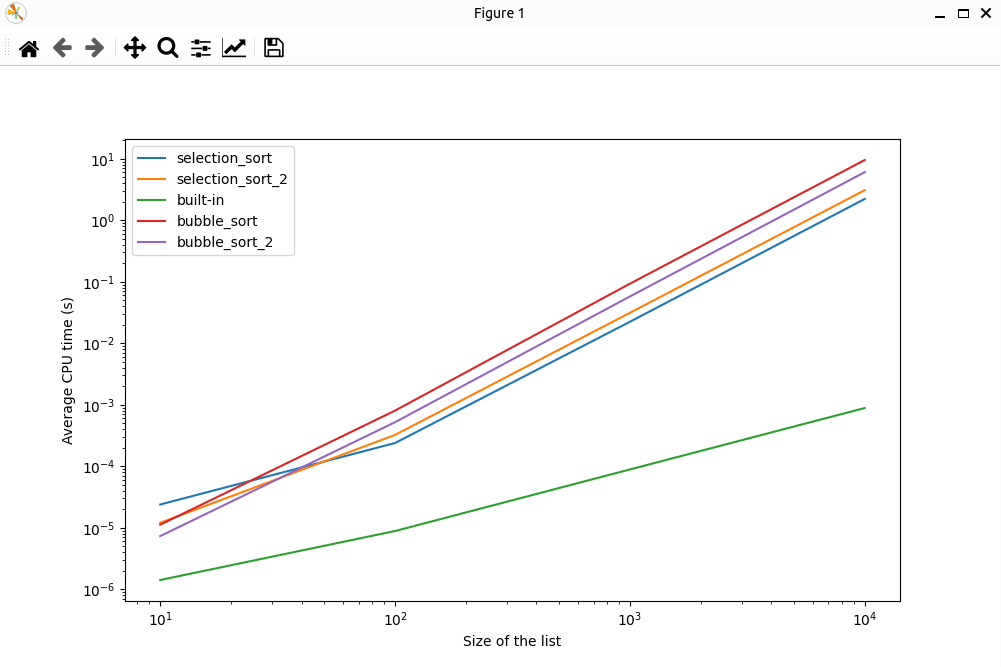Viewport: 1001px width, 667px height.
Task: Click the built-in legend label
Action: pos(200,200)
